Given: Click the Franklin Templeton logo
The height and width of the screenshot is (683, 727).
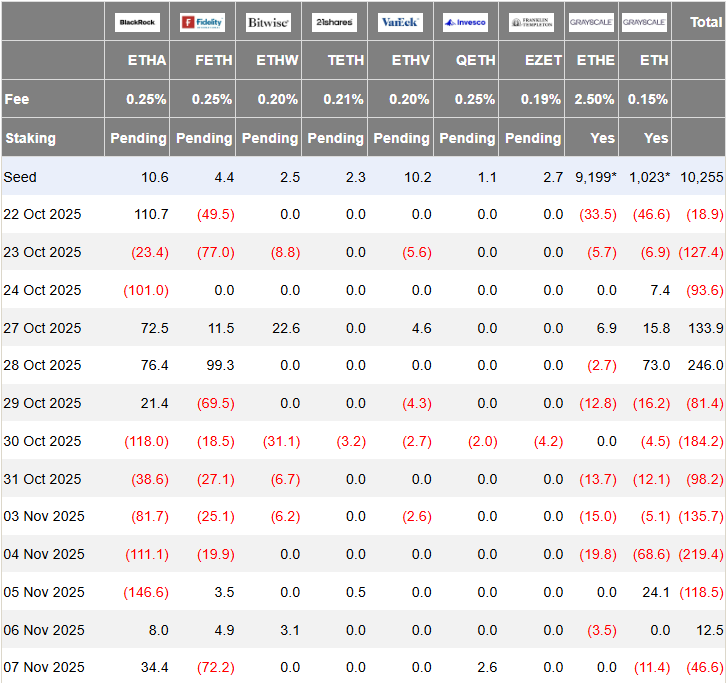Looking at the screenshot, I should [531, 21].
